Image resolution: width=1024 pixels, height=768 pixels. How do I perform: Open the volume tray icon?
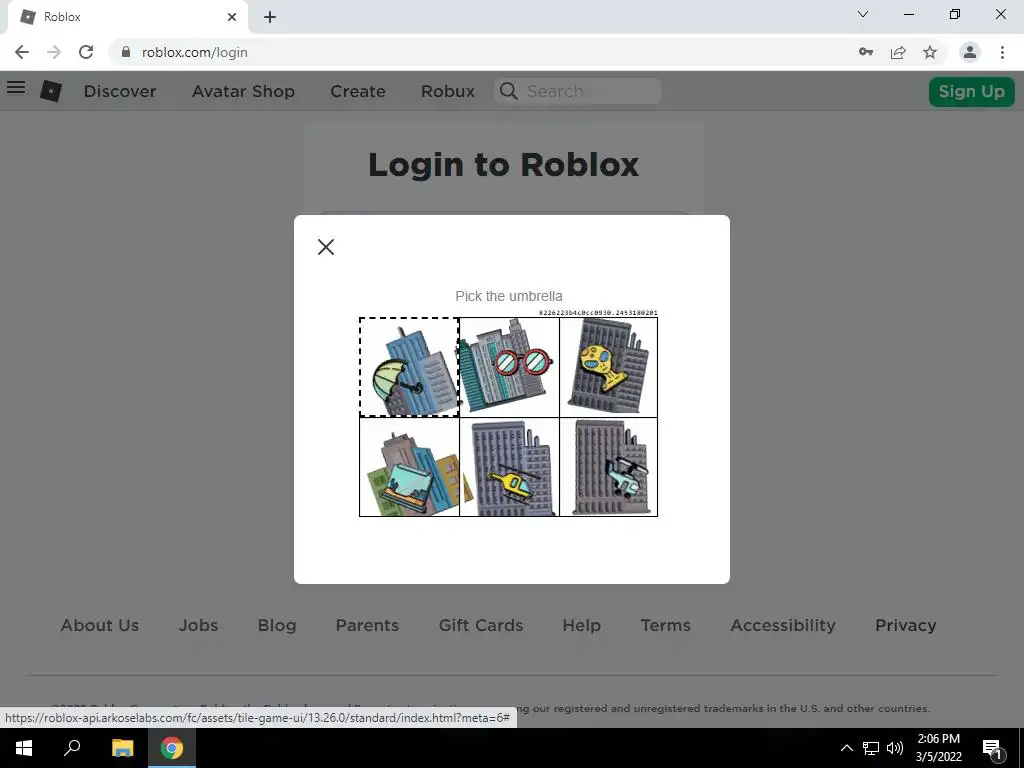tap(895, 748)
